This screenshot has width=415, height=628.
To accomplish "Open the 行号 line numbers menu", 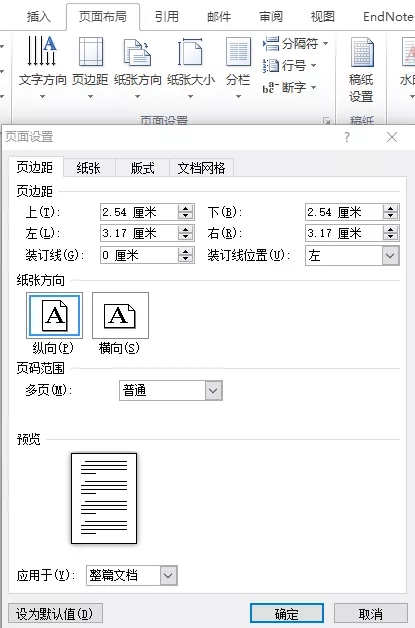I will [x=290, y=65].
